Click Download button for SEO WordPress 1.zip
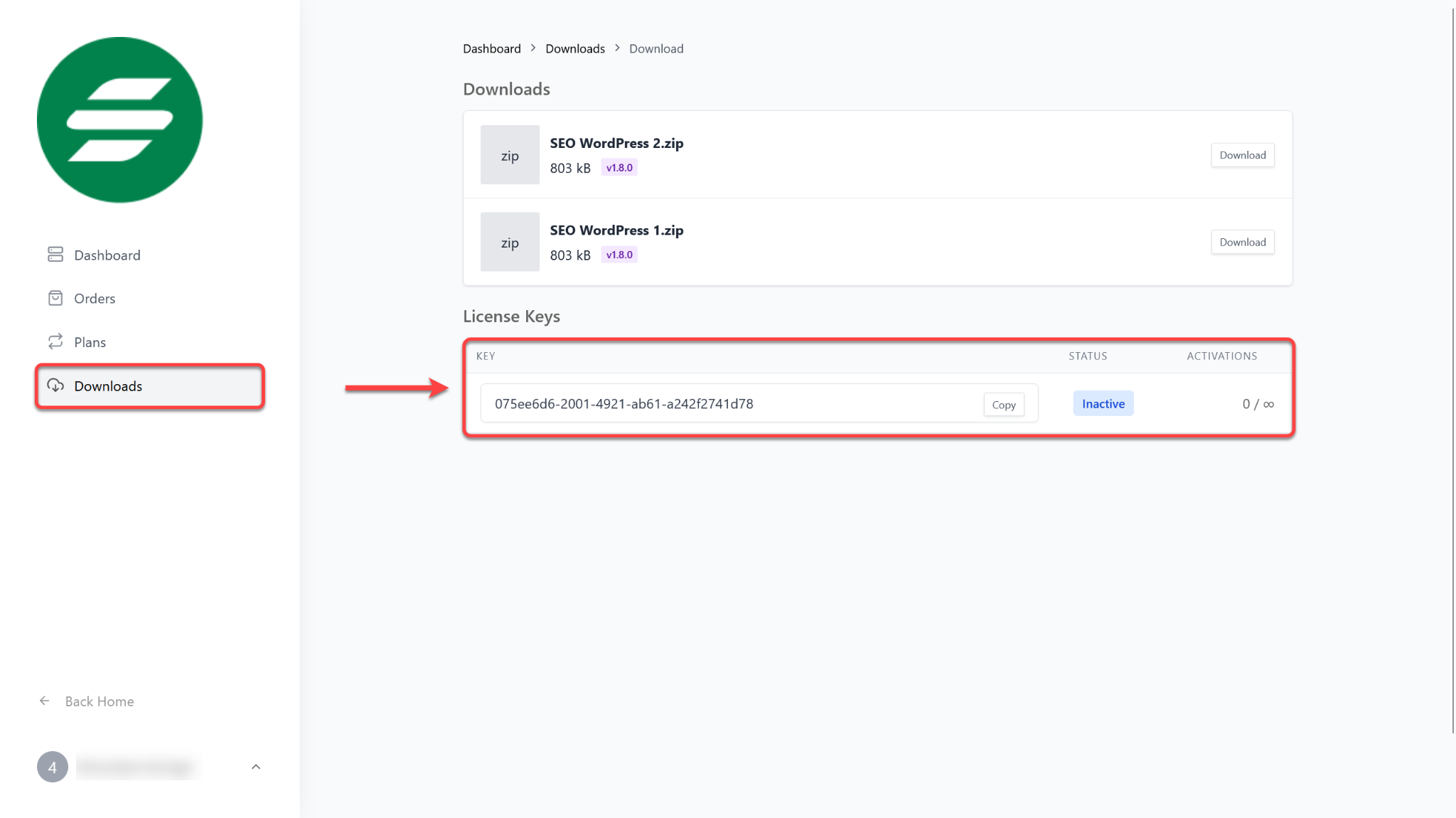This screenshot has width=1456, height=818. click(1243, 241)
